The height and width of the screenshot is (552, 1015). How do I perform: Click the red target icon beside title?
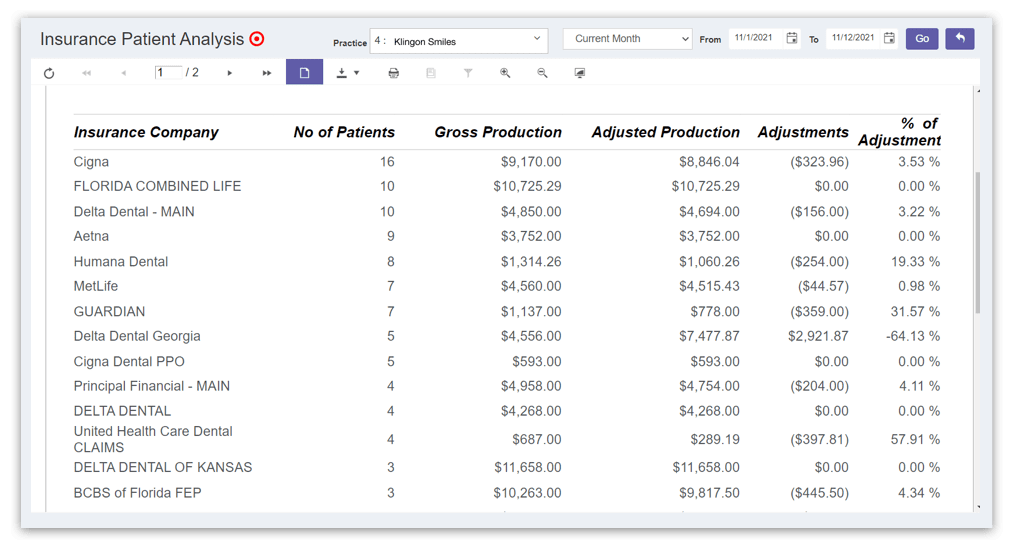[x=257, y=39]
